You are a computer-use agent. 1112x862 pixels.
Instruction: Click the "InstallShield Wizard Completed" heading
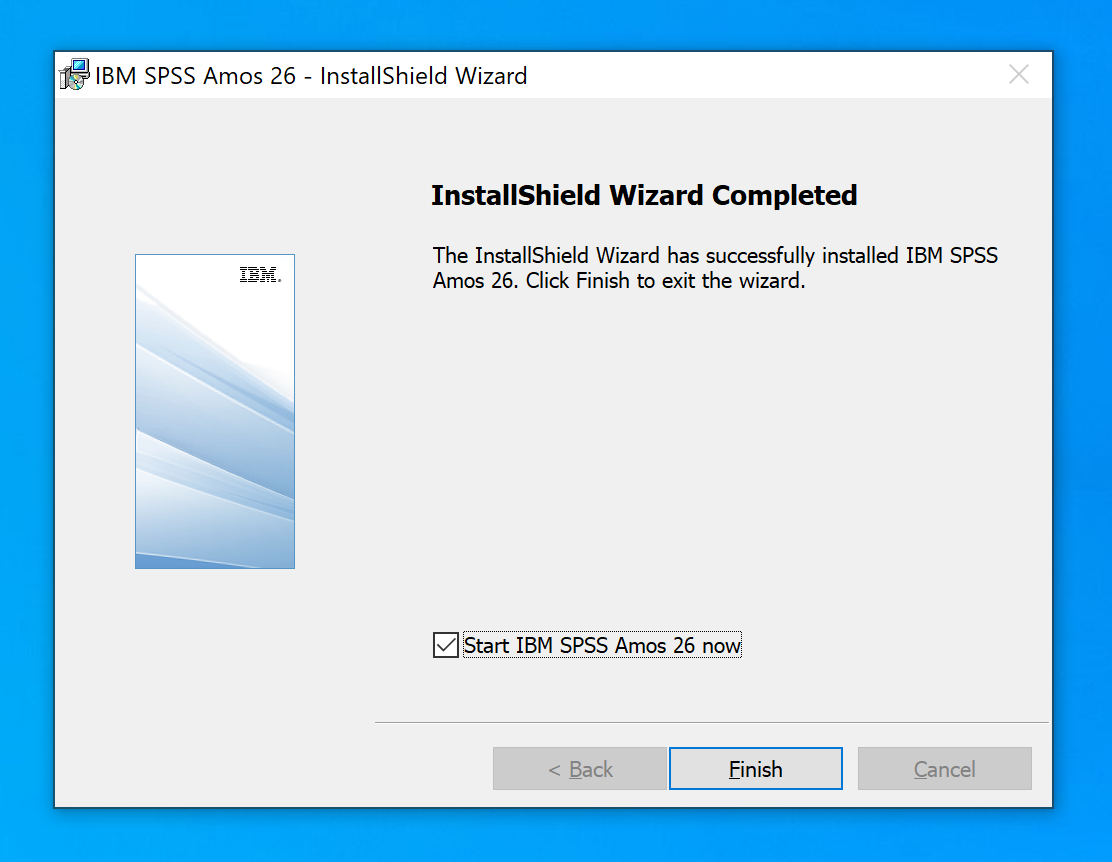644,195
